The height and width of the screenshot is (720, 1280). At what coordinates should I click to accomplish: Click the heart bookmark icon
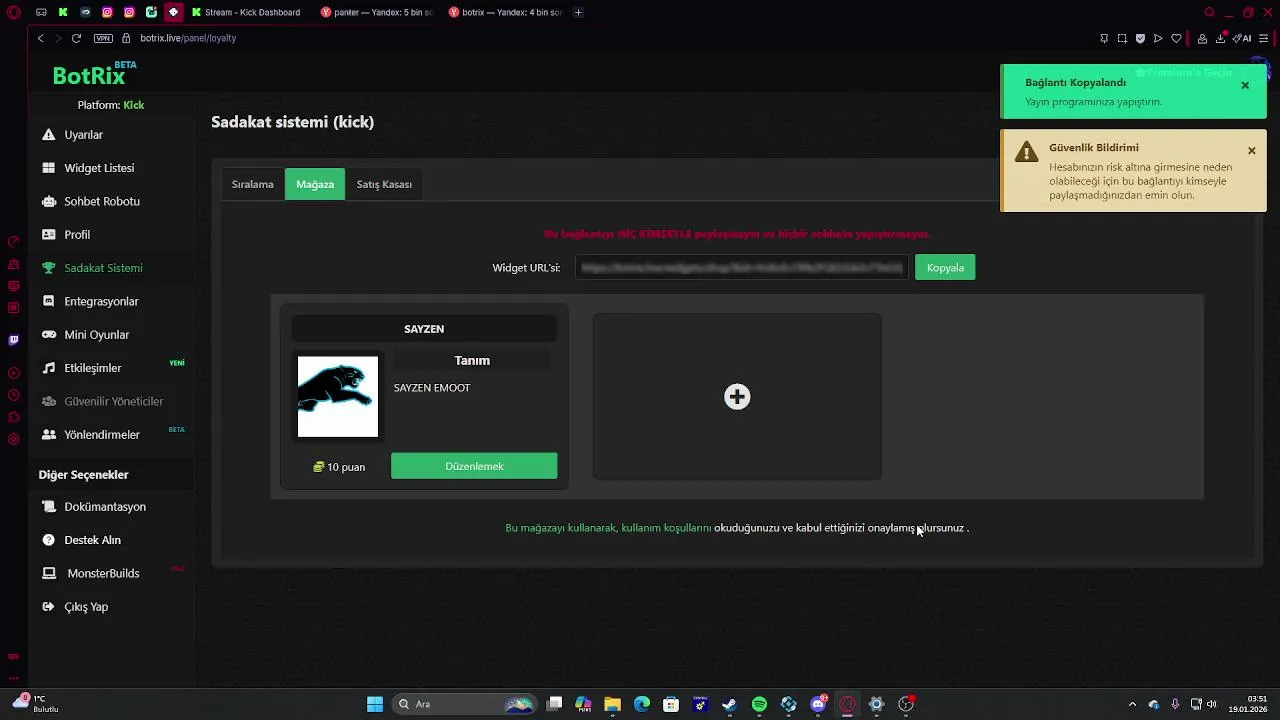pyautogui.click(x=1176, y=38)
